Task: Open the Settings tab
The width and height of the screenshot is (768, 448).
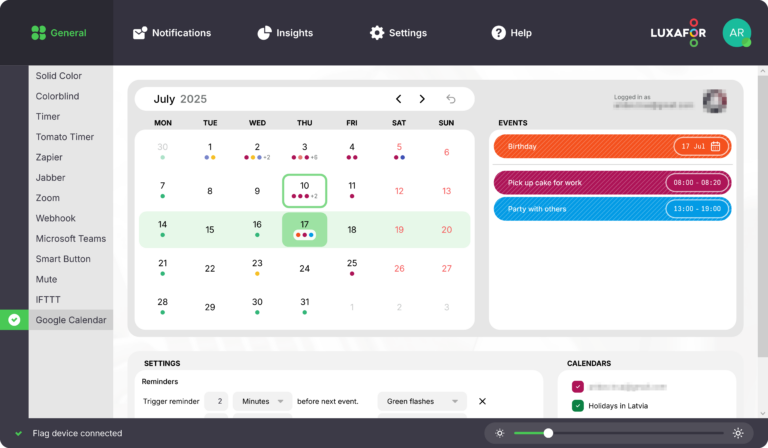Action: (x=398, y=33)
